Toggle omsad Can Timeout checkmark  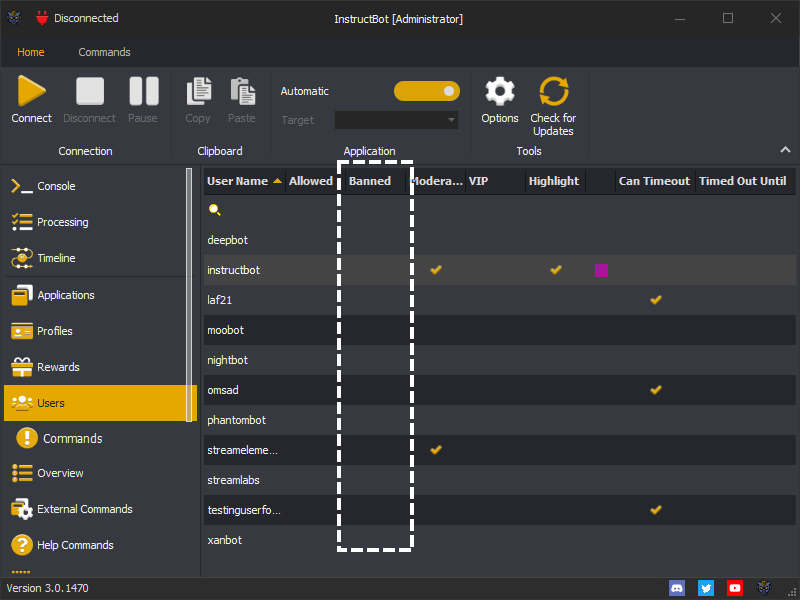[x=656, y=390]
